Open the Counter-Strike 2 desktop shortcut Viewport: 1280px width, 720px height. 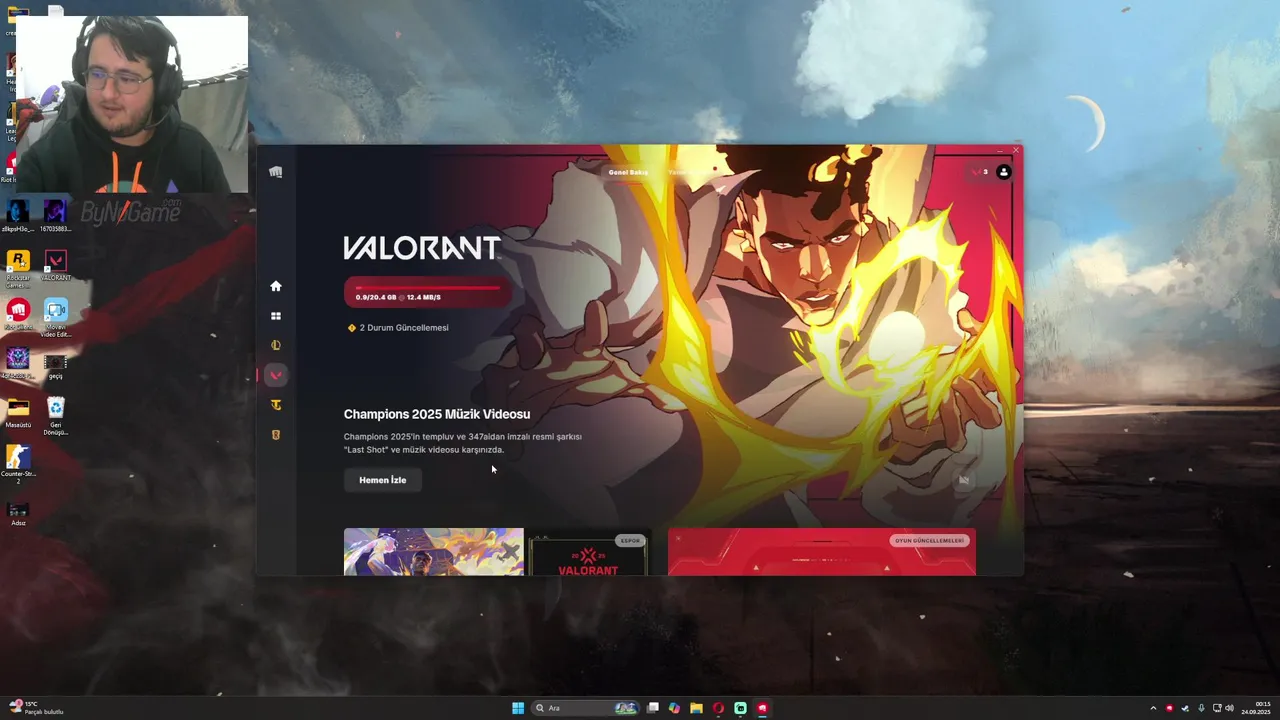tap(18, 465)
